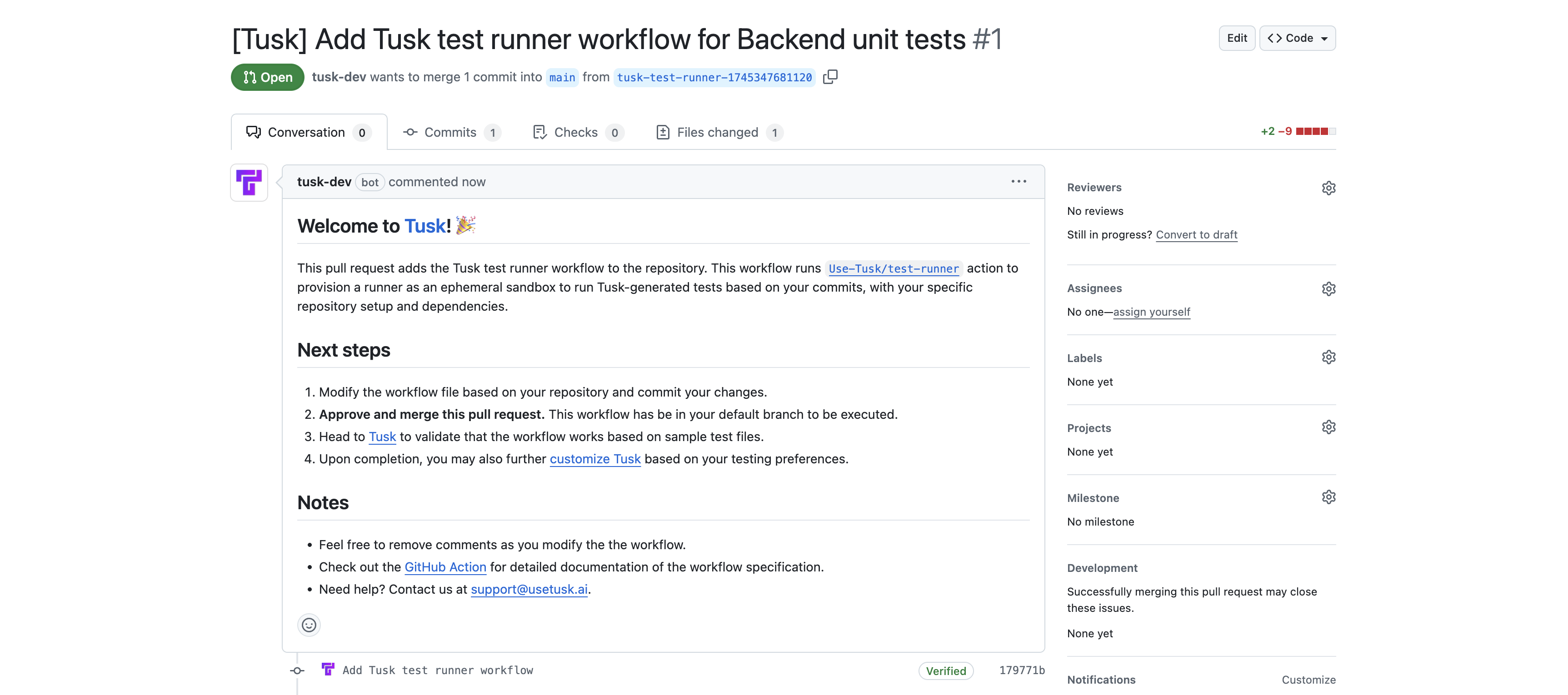The image size is (1568, 695).
Task: Click the assign yourself link
Action: pyautogui.click(x=1152, y=312)
